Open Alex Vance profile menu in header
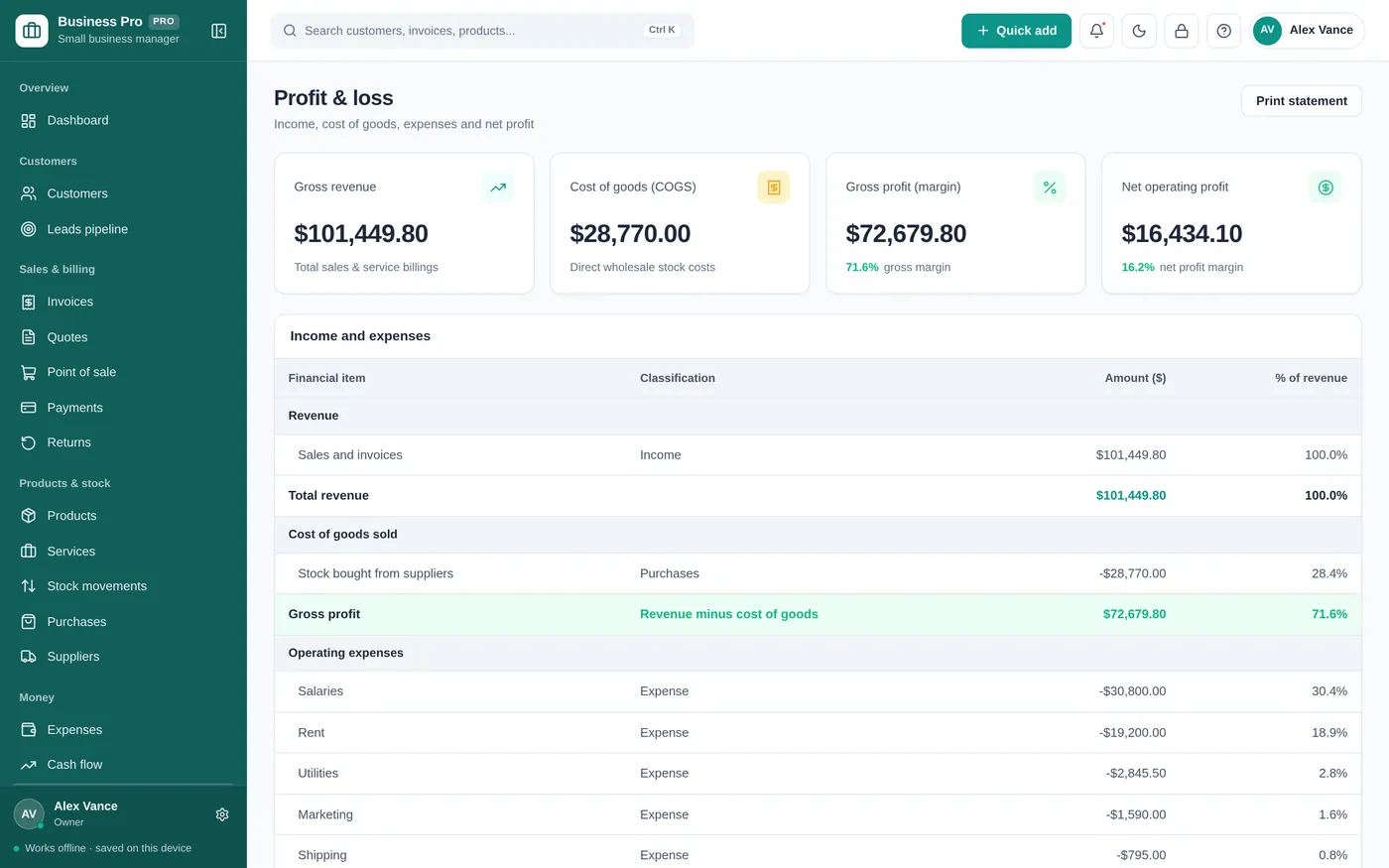This screenshot has width=1389, height=868. pyautogui.click(x=1308, y=31)
